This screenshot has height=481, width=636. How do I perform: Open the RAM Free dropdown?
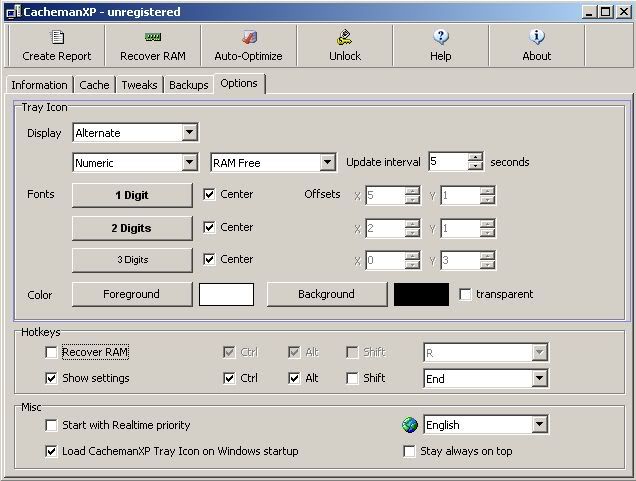(327, 162)
